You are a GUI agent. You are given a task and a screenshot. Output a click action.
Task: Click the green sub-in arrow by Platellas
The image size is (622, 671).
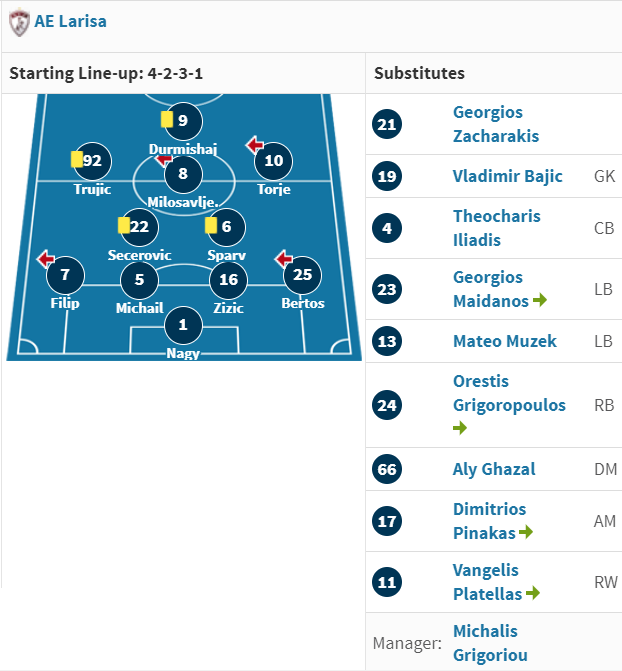coord(533,593)
